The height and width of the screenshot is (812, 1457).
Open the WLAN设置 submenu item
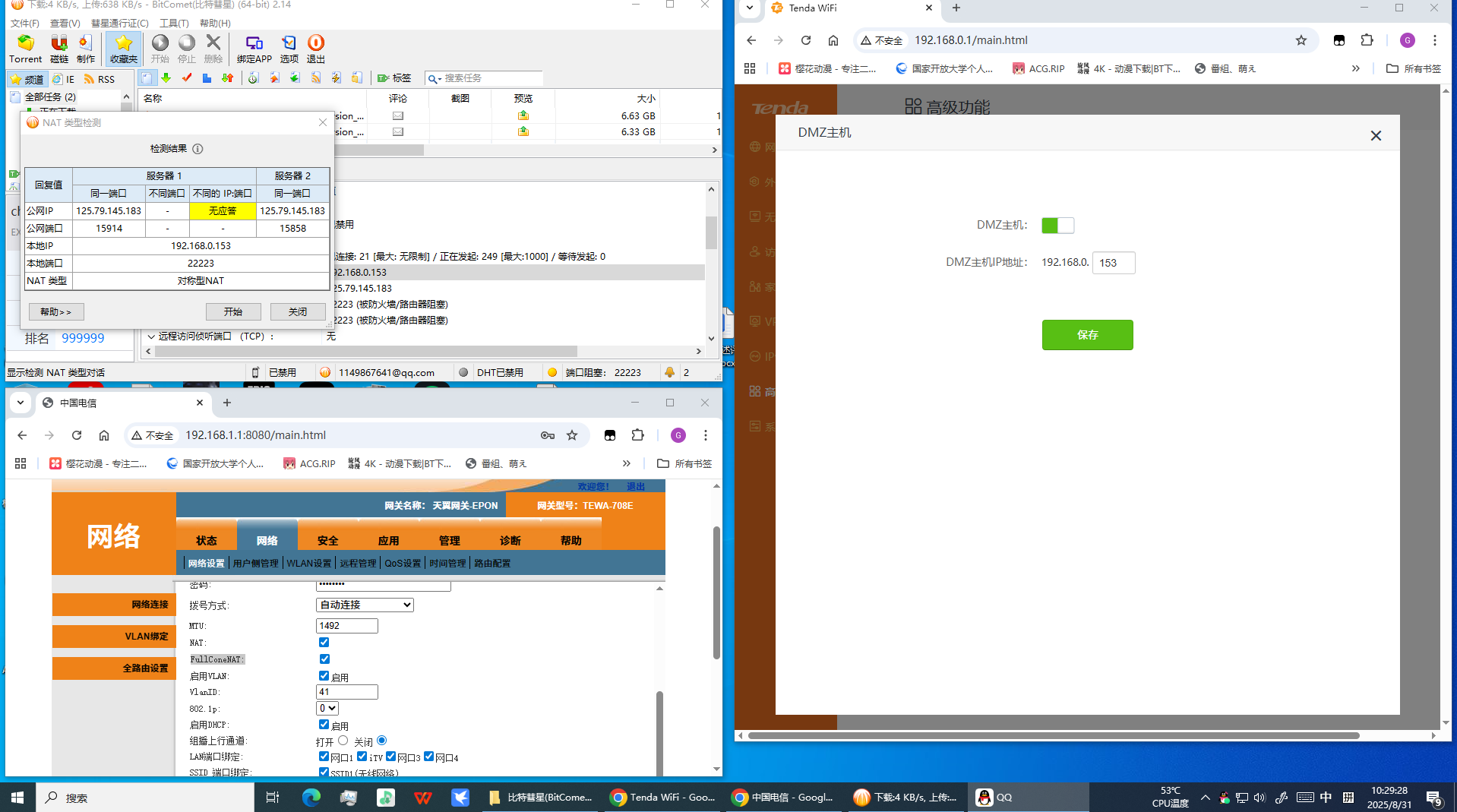(x=308, y=564)
